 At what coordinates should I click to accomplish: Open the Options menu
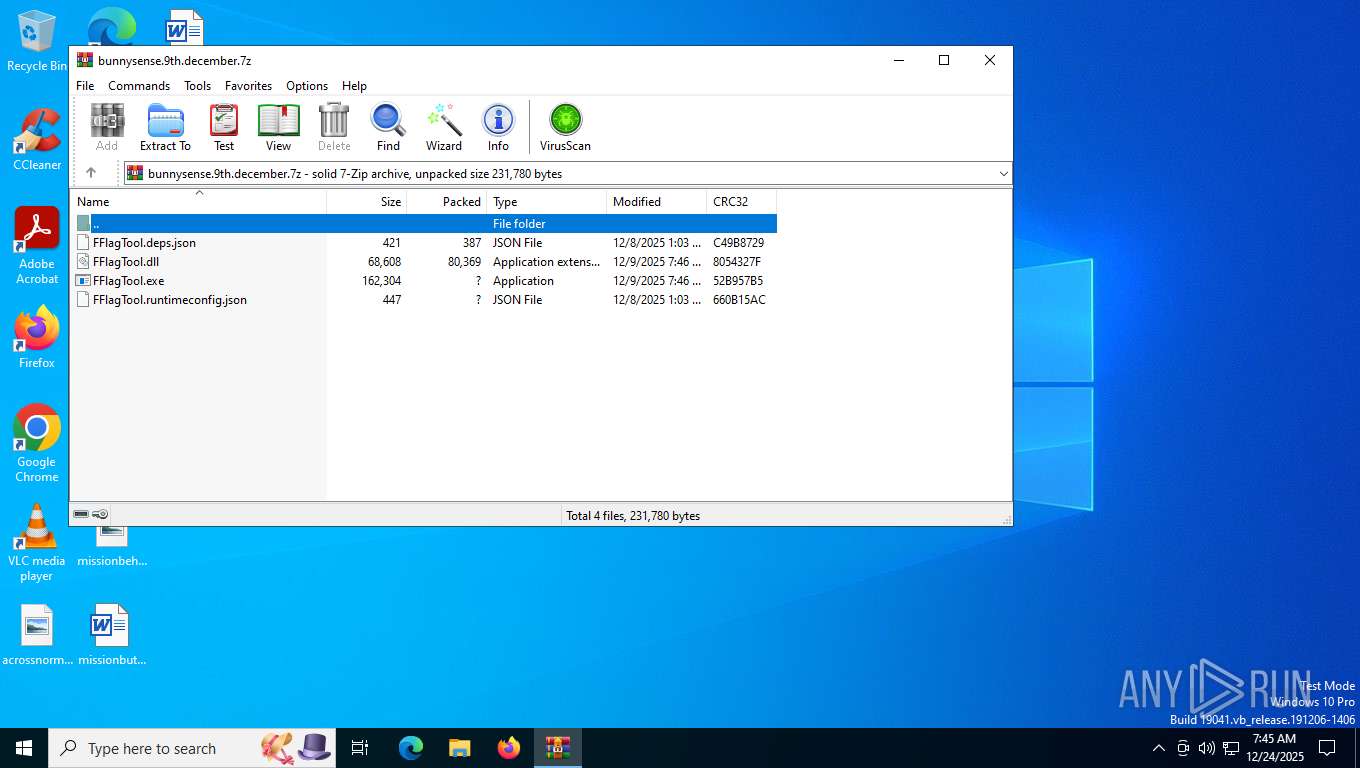[307, 86]
